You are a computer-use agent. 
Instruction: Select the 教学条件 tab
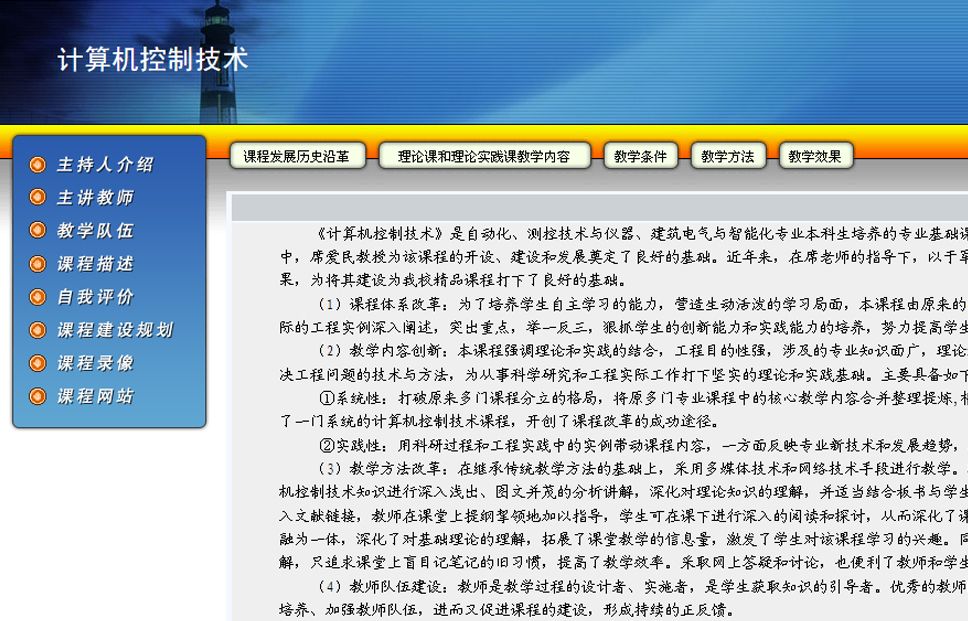(x=640, y=156)
